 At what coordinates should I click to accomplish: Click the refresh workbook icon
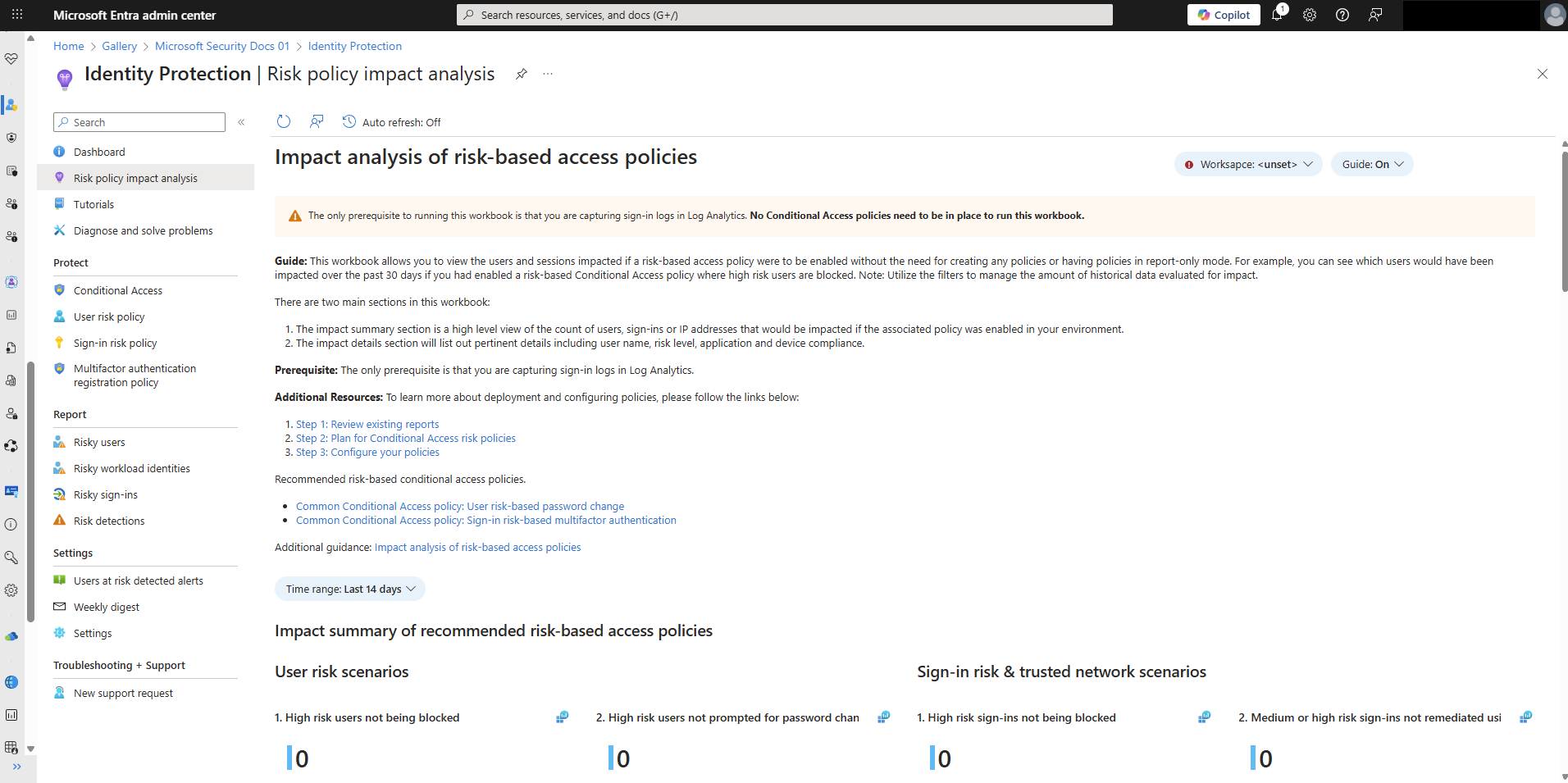(x=284, y=122)
